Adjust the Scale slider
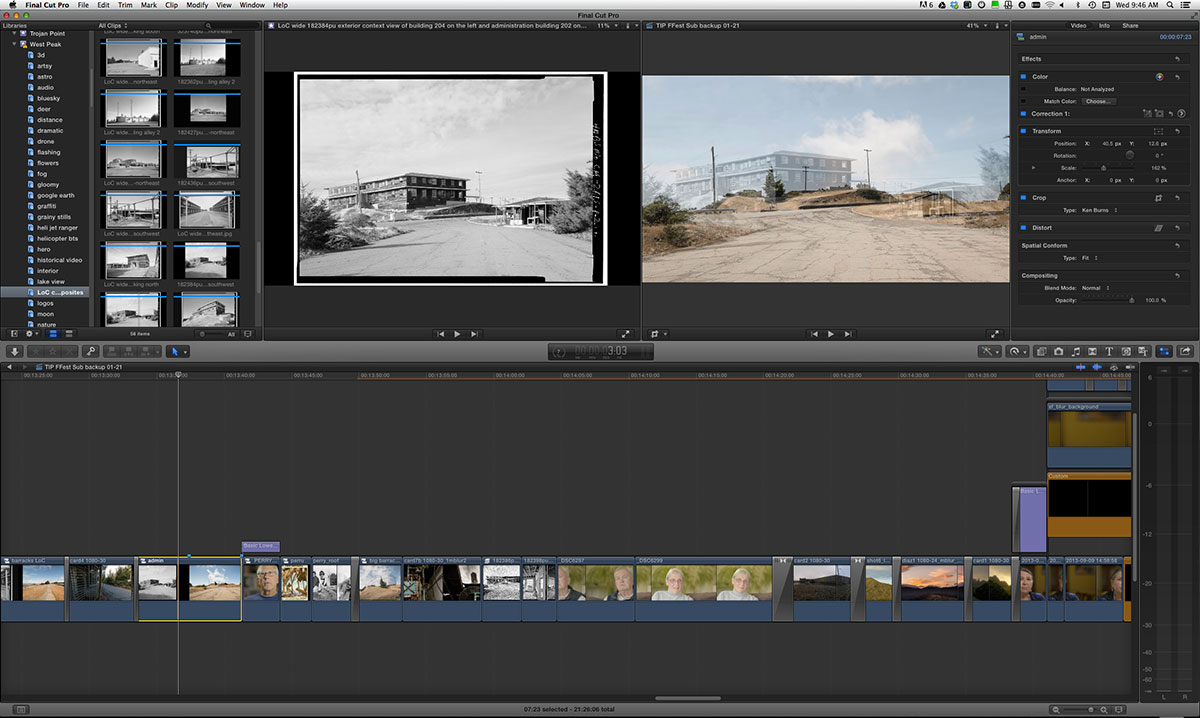This screenshot has width=1200, height=718. (x=1104, y=168)
